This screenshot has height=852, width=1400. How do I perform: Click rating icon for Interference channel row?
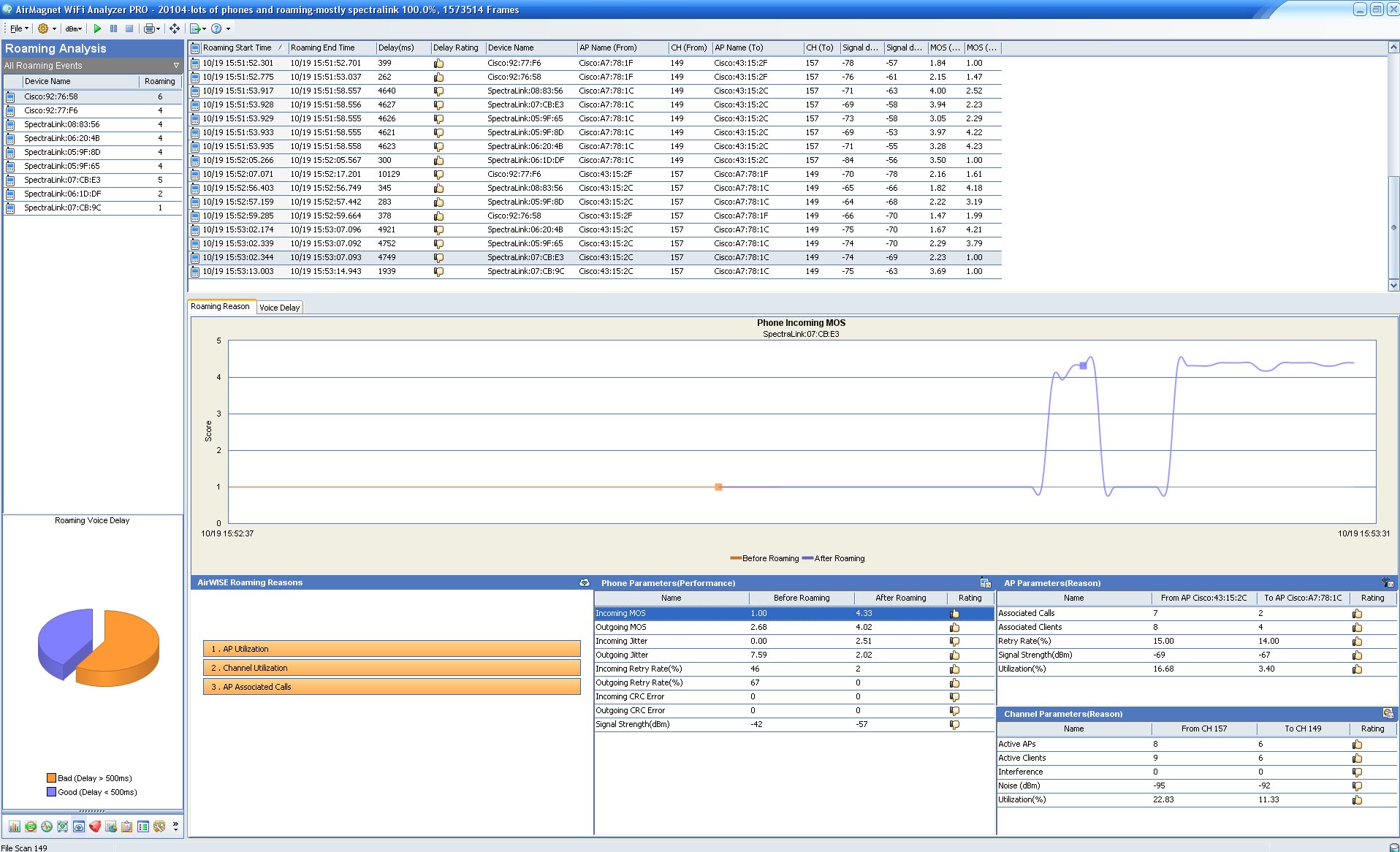click(1357, 772)
